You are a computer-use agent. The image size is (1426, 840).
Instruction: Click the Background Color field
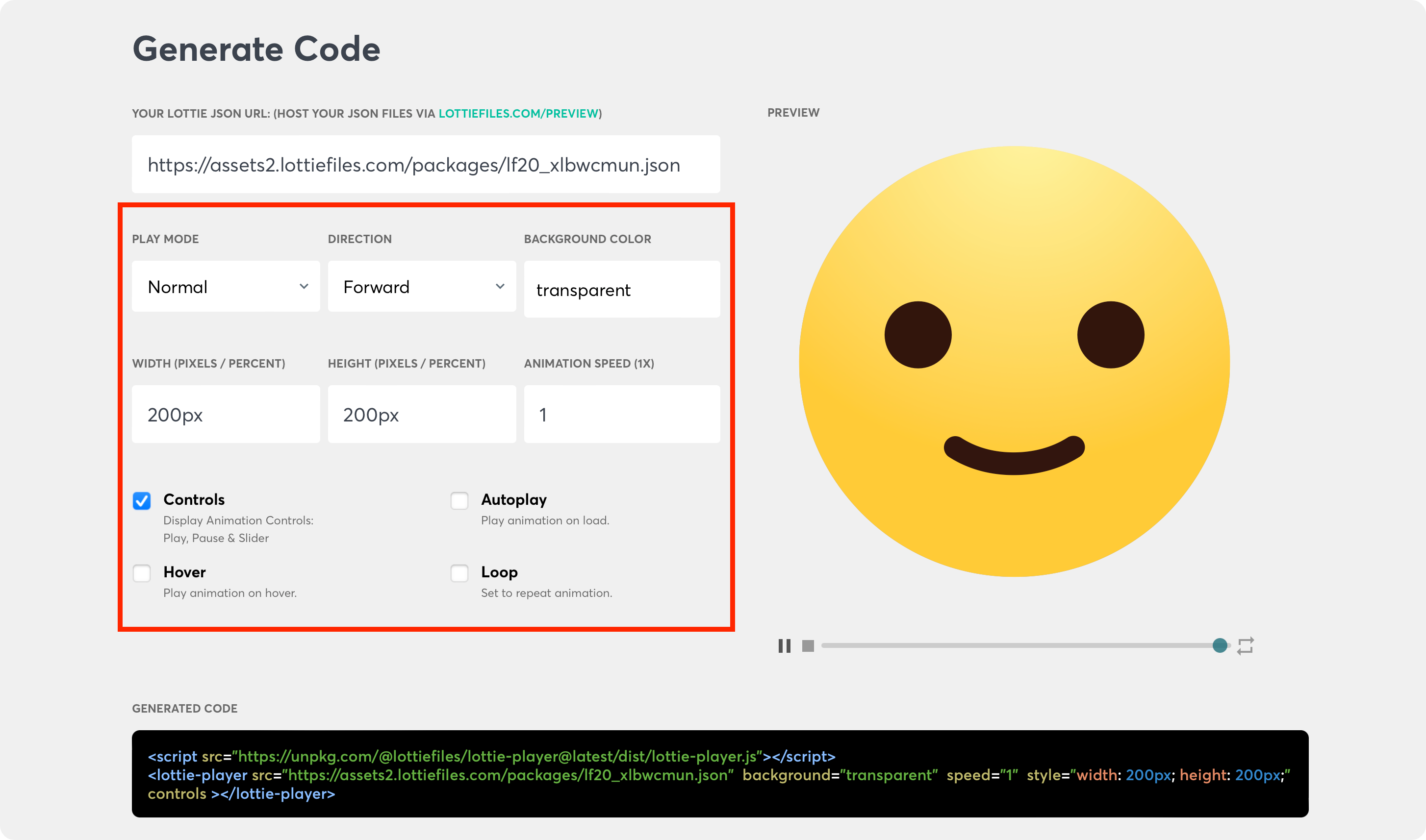(621, 289)
